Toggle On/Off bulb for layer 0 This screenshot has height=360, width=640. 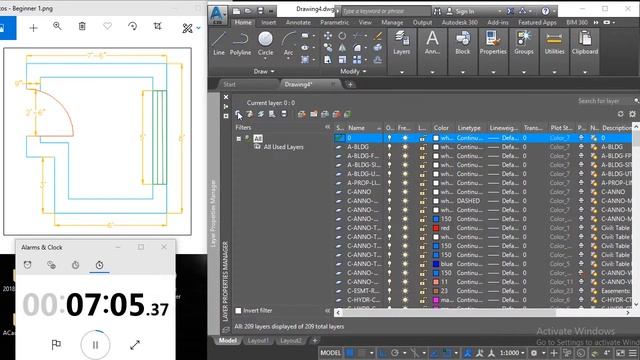coord(389,138)
